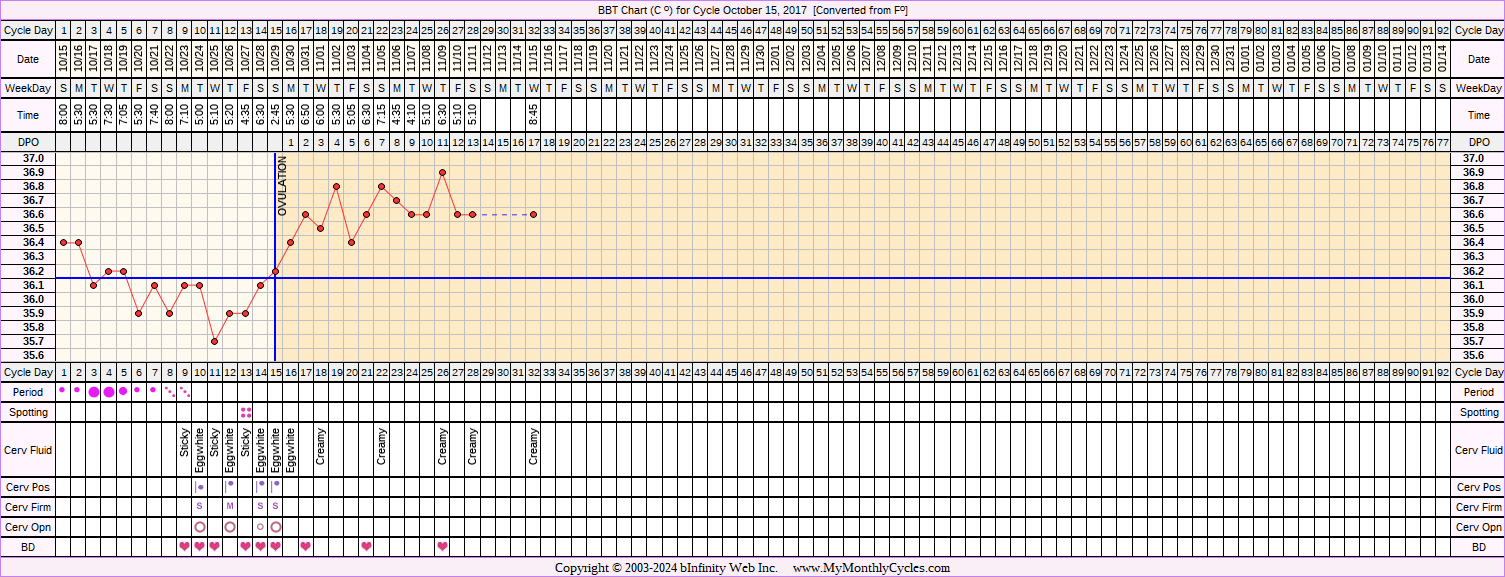Click the small cervical opening circle on day 14
The width and height of the screenshot is (1505, 577).
pos(260,527)
